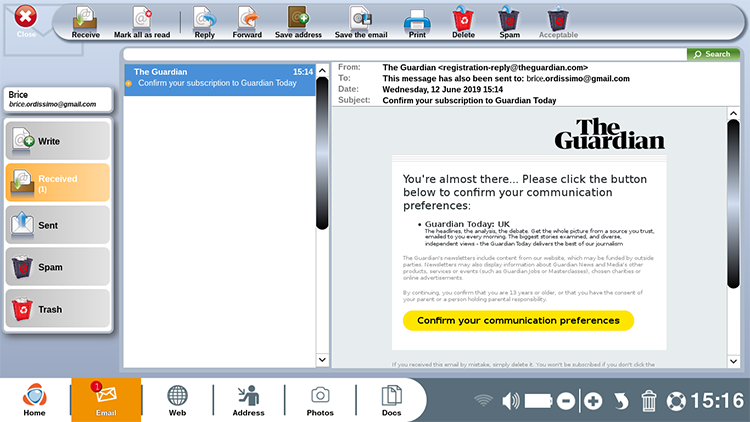Forward the selected email

coord(247,22)
